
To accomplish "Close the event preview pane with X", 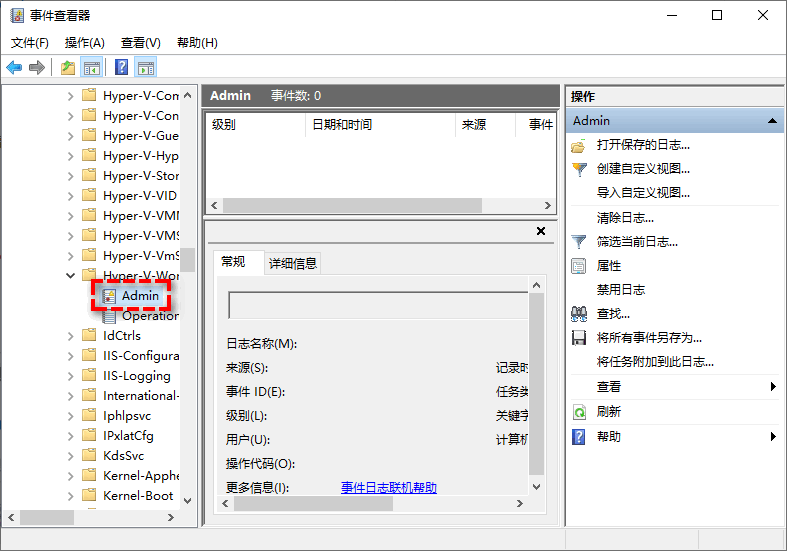I will pyautogui.click(x=541, y=231).
